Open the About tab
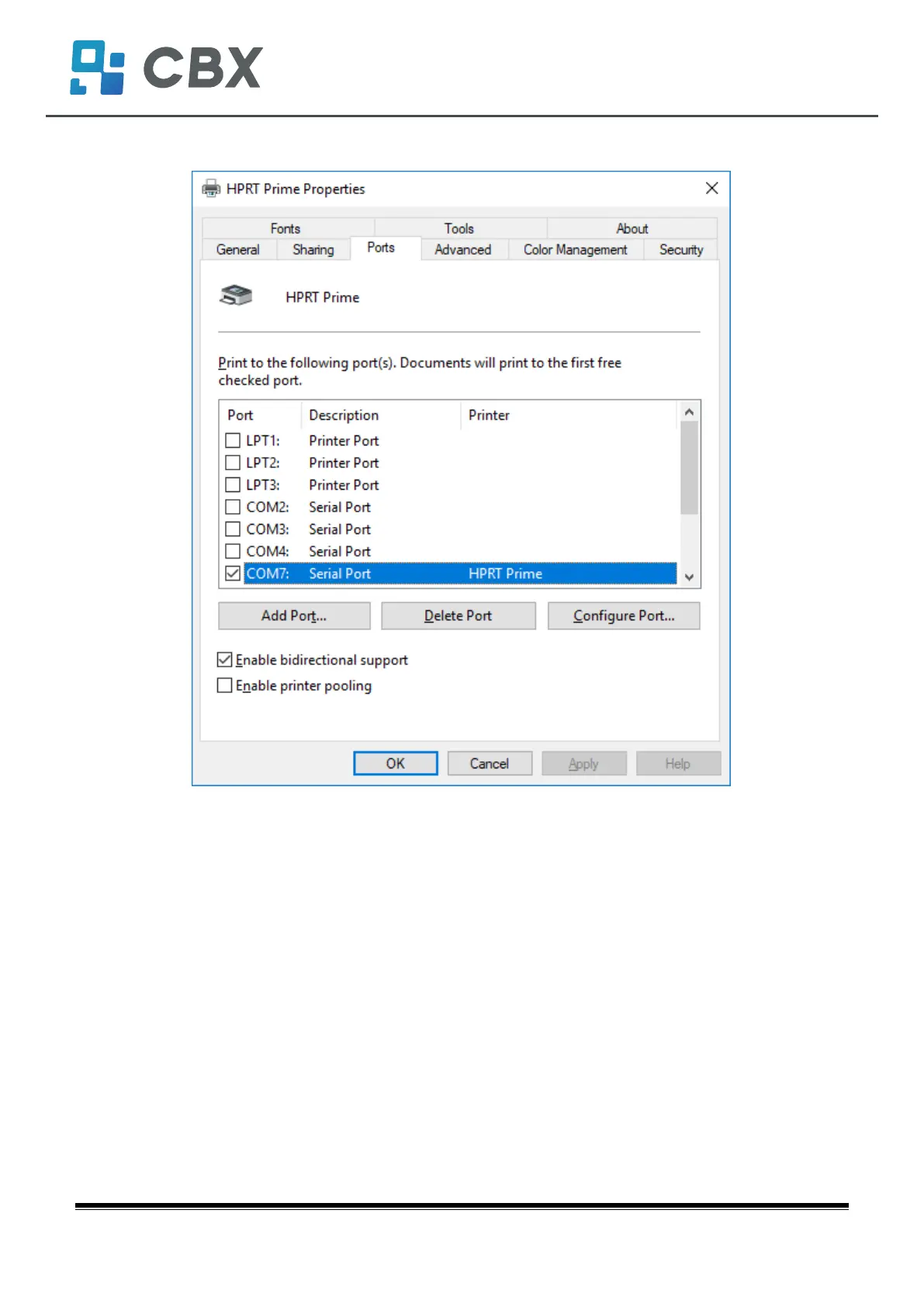 632,228
